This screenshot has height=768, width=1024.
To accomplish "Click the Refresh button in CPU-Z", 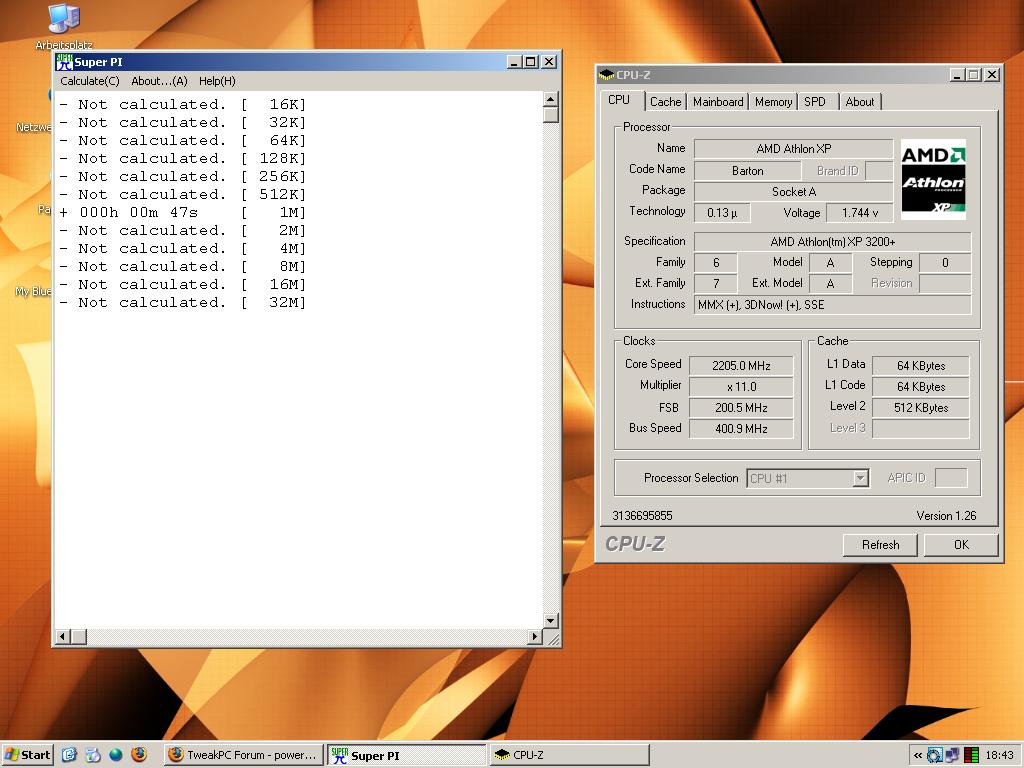I will click(880, 545).
